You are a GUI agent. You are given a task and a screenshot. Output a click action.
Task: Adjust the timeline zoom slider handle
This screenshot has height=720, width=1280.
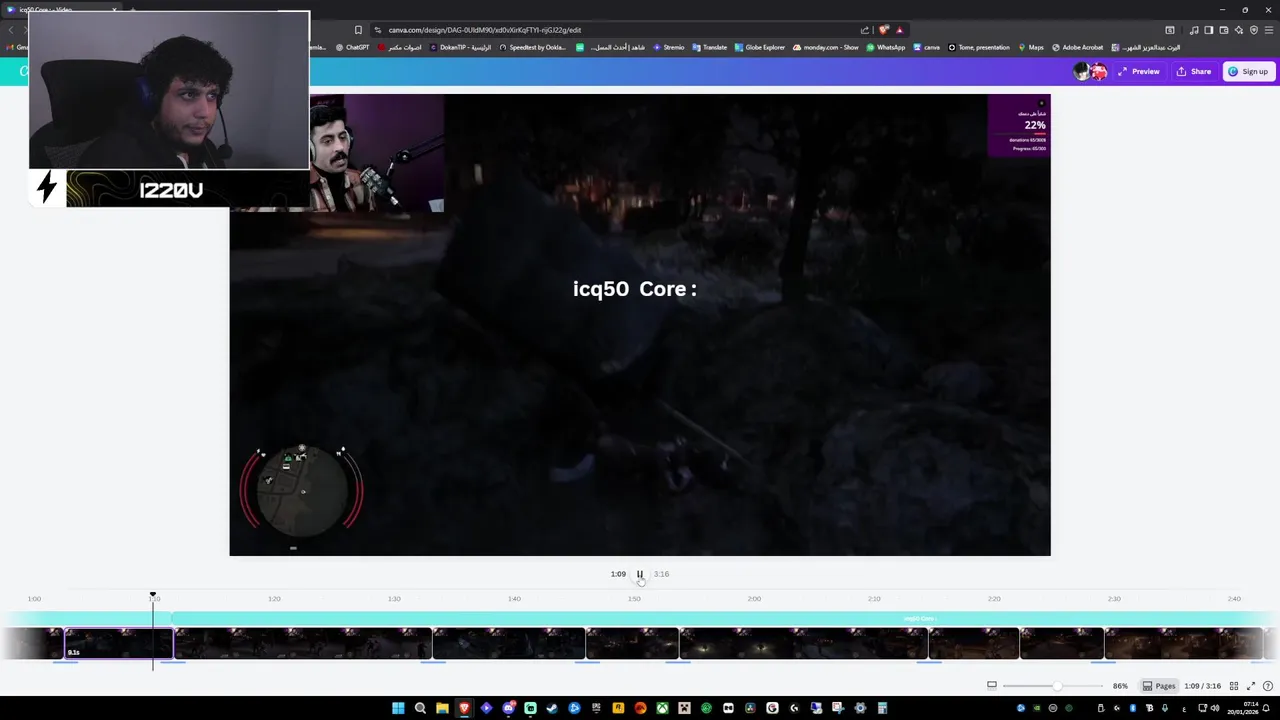tap(1057, 686)
